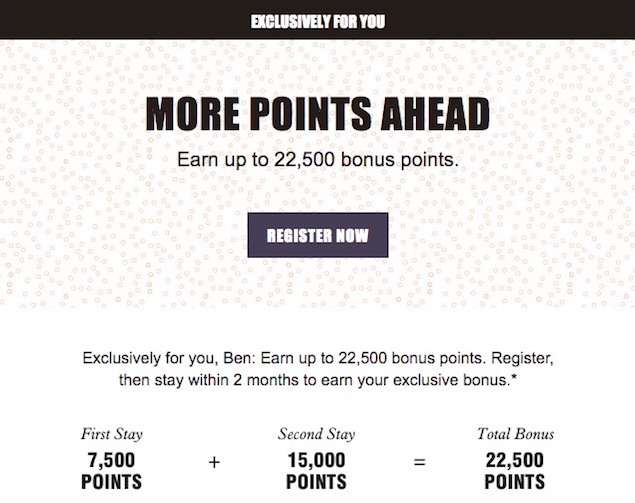
Task: Click the 22,500 number in the paragraph text
Action: (x=363, y=359)
